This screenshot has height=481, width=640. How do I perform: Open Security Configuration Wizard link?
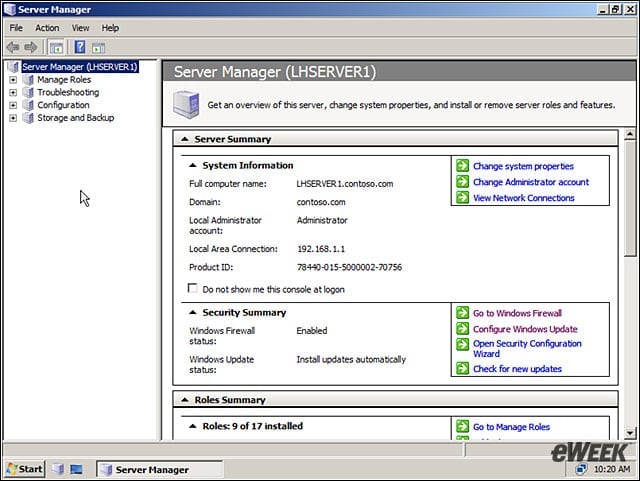click(x=527, y=349)
